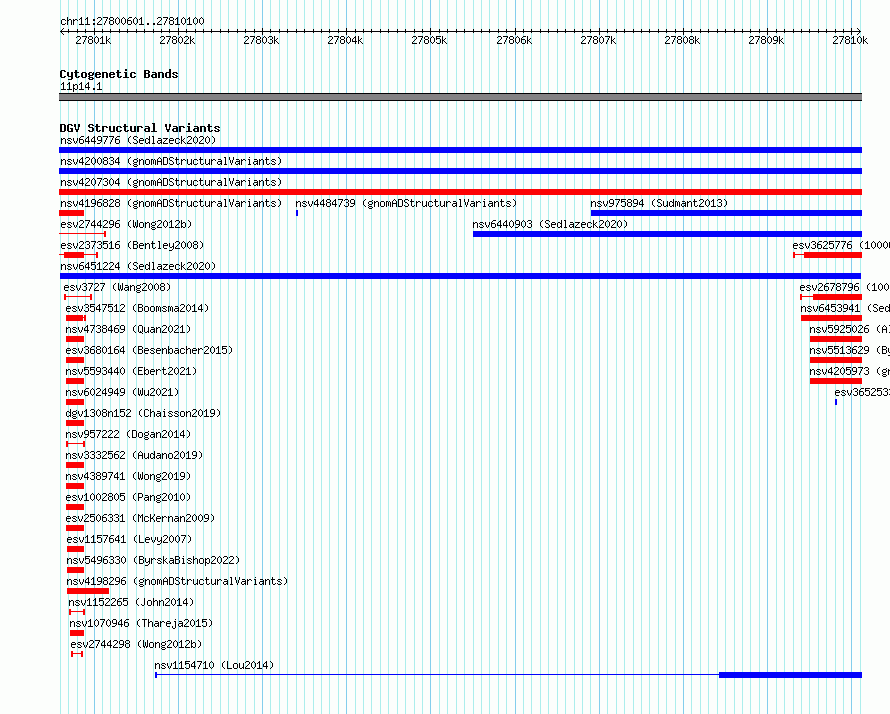Click the chr11:27800601..27810100 coordinate text
The height and width of the screenshot is (714, 890).
point(132,21)
